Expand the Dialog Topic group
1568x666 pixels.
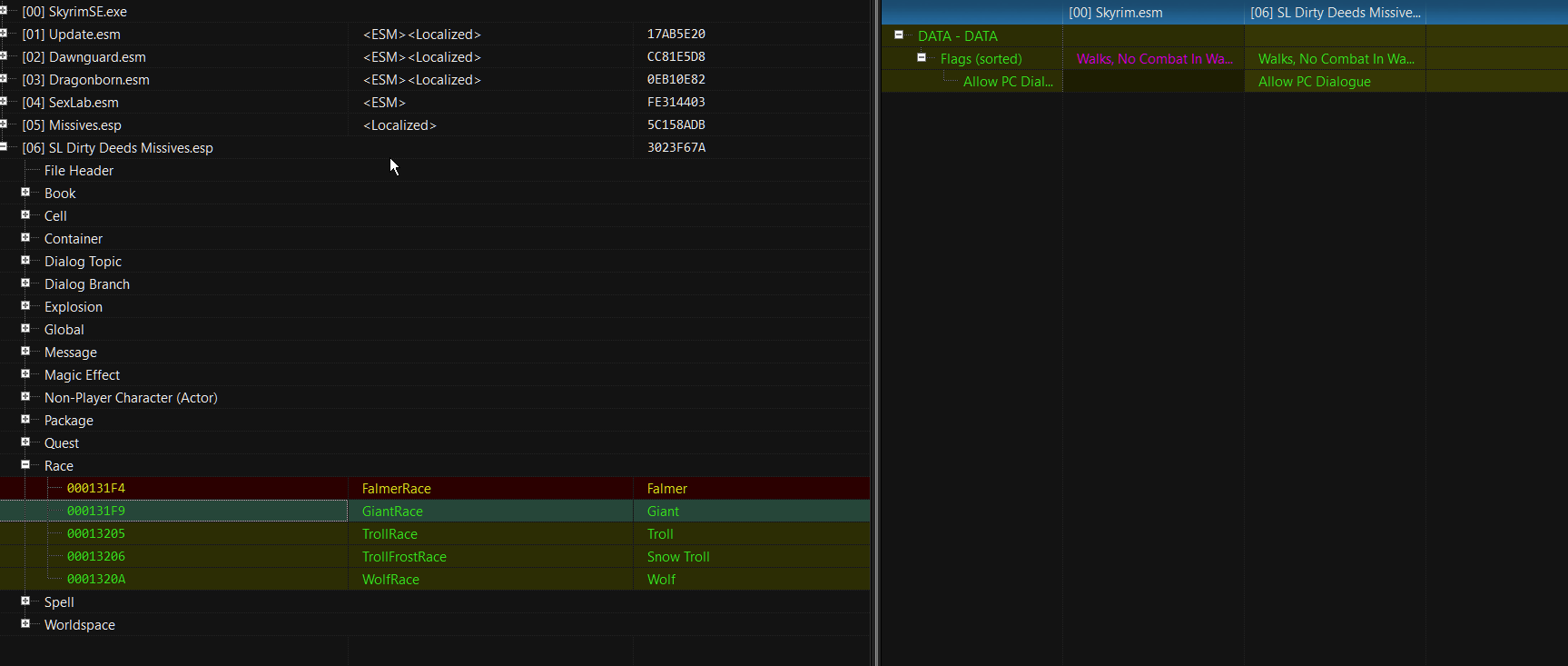25,261
